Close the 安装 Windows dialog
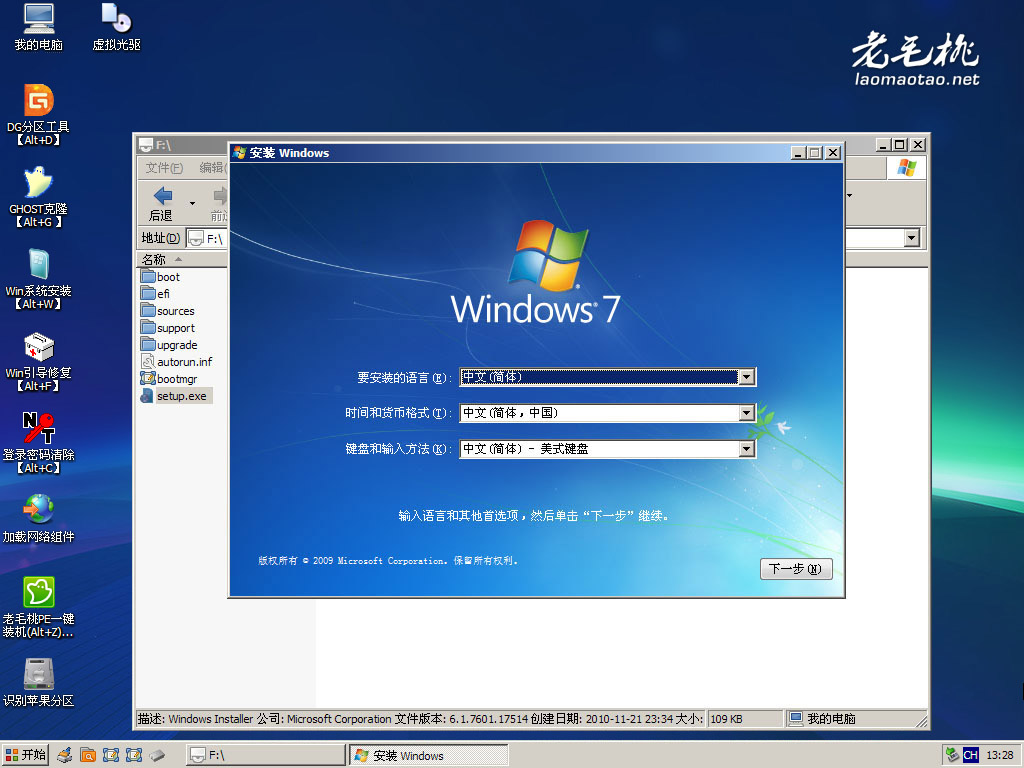 pos(833,153)
